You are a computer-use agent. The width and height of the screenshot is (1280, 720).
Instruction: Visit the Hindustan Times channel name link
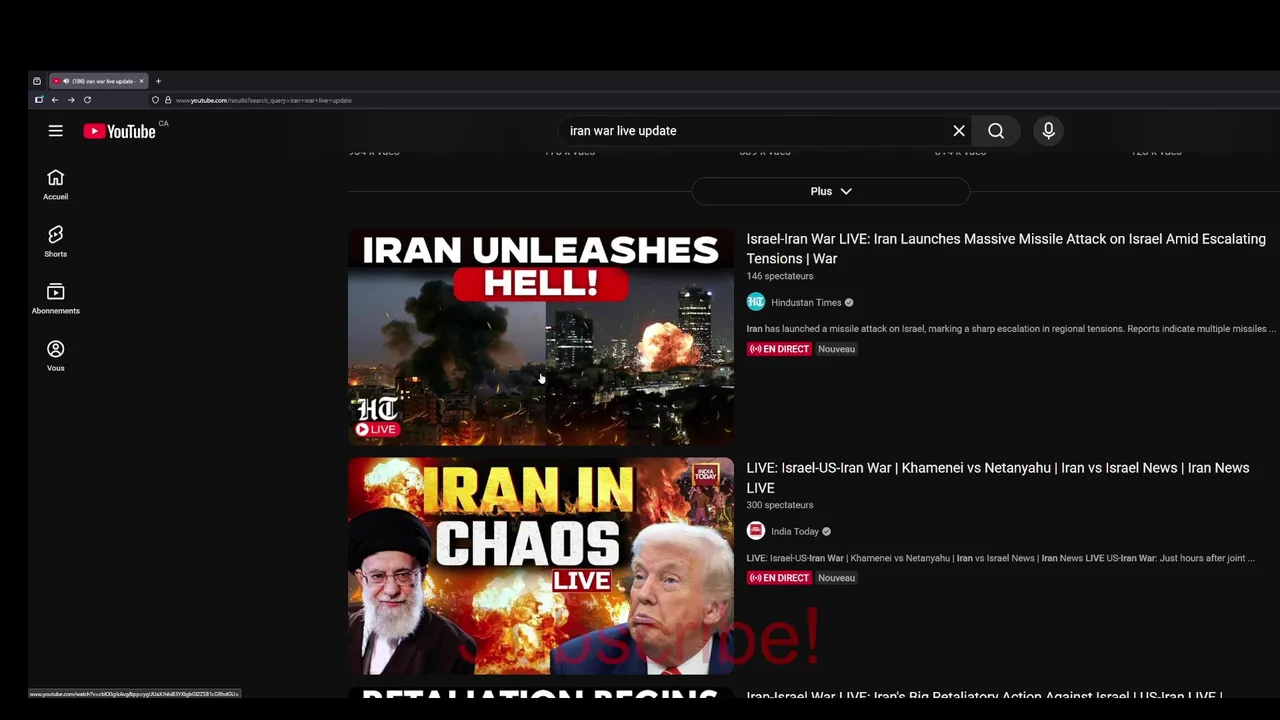[806, 303]
